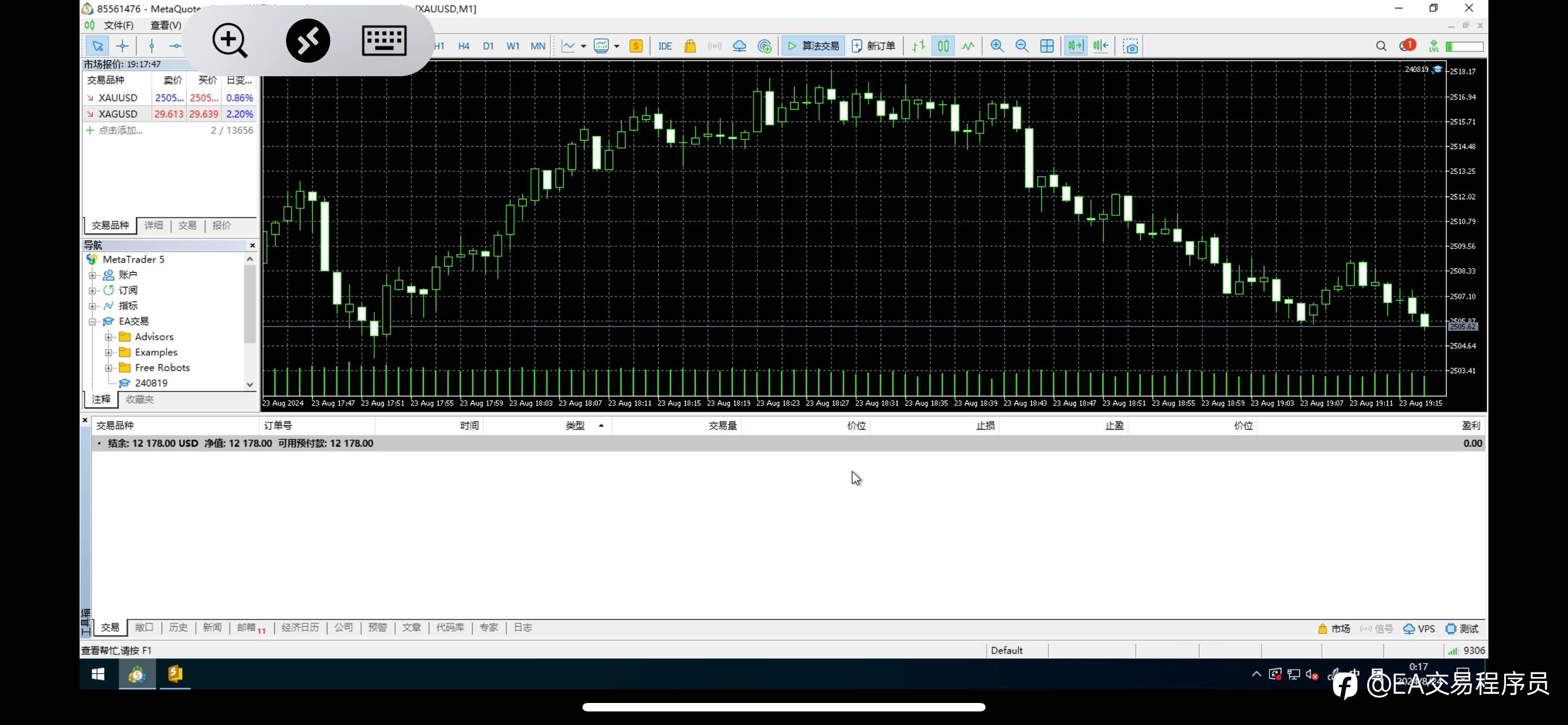Click the chart zoom in magnifier icon
This screenshot has width=1568, height=725.
tap(997, 46)
